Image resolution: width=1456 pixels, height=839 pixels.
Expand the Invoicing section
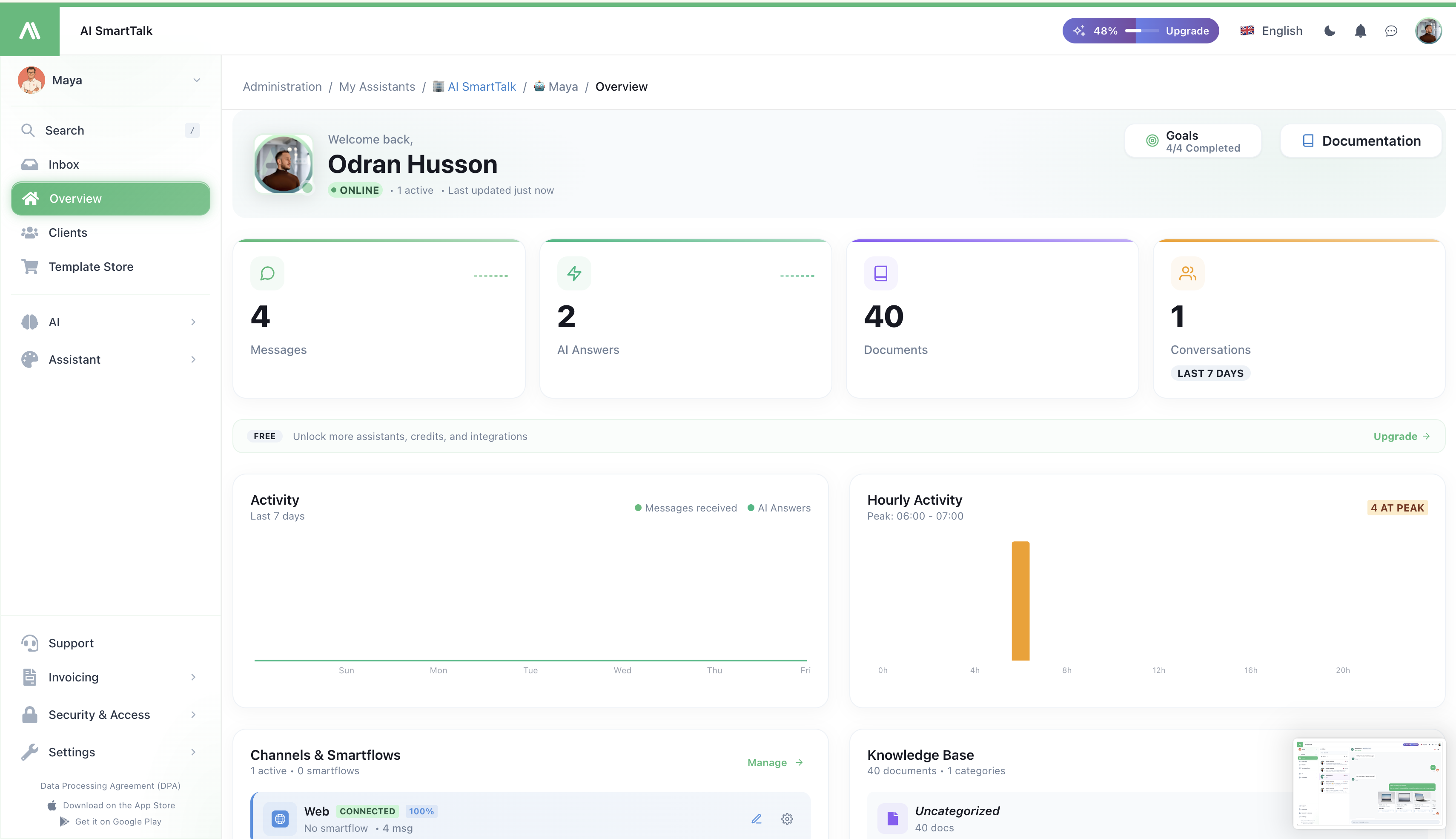pos(110,677)
